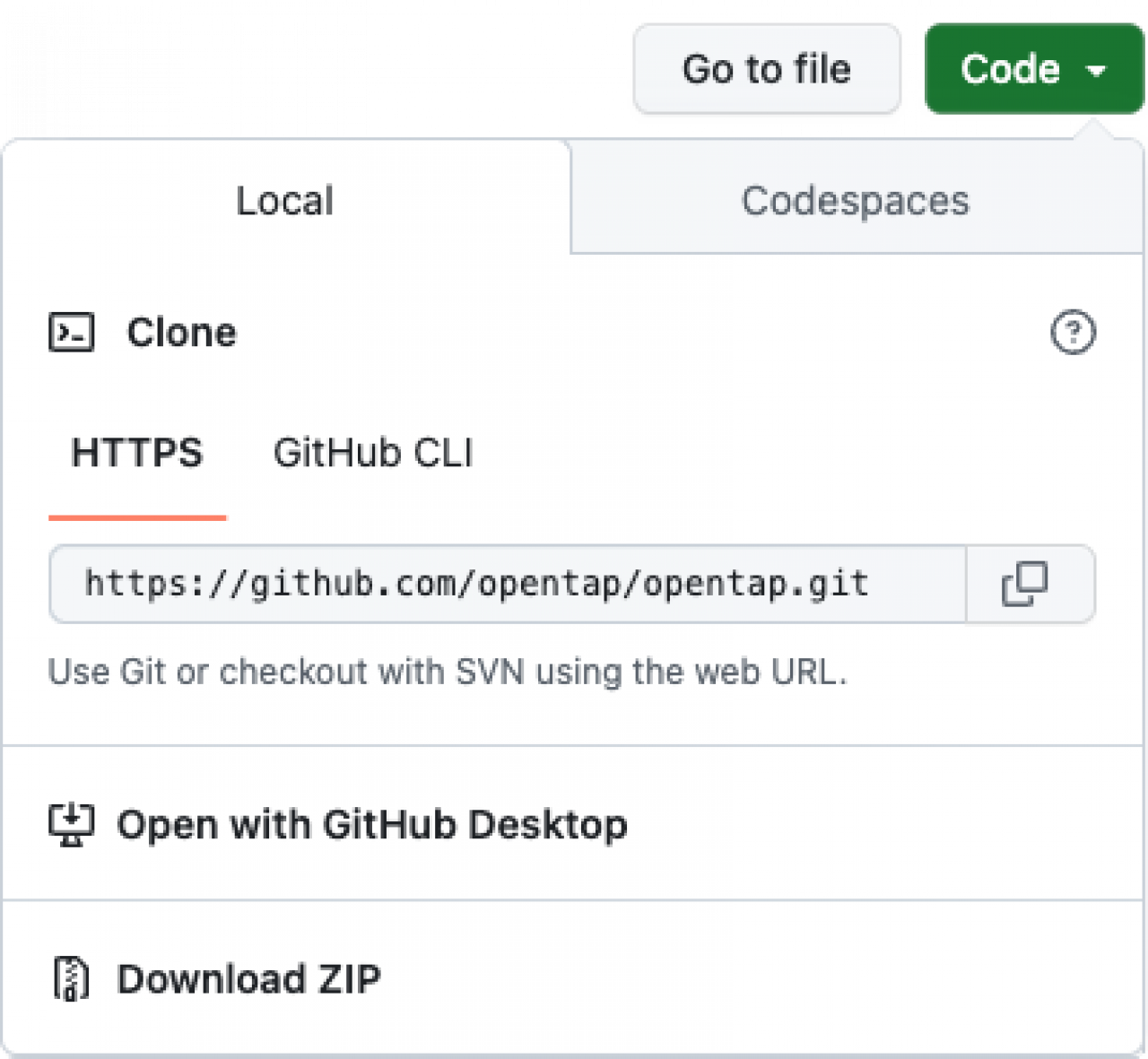Click the Go to file button
Screen dimensions: 1148x1059
click(x=767, y=69)
